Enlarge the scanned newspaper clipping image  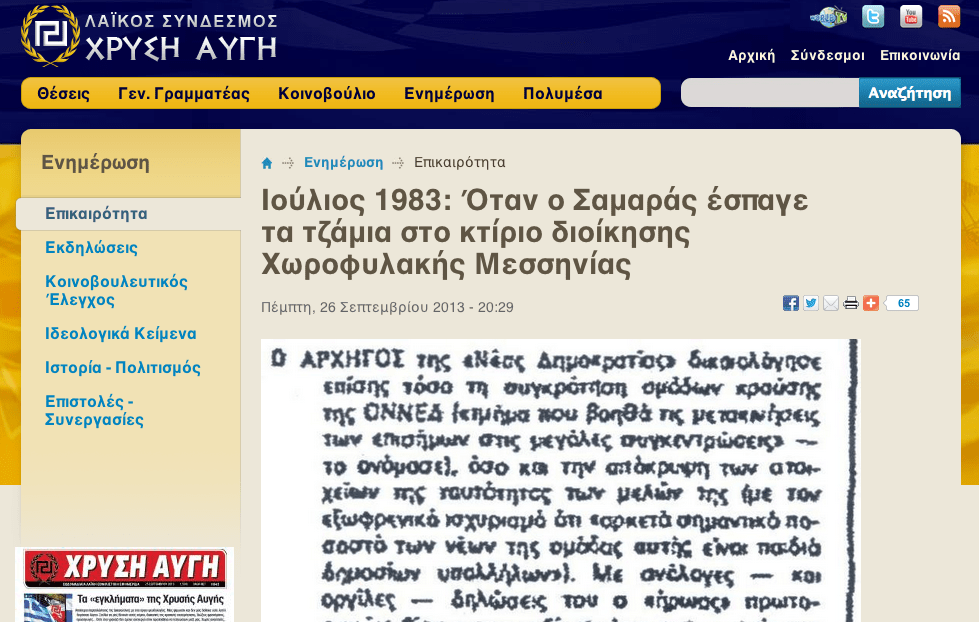(560, 480)
